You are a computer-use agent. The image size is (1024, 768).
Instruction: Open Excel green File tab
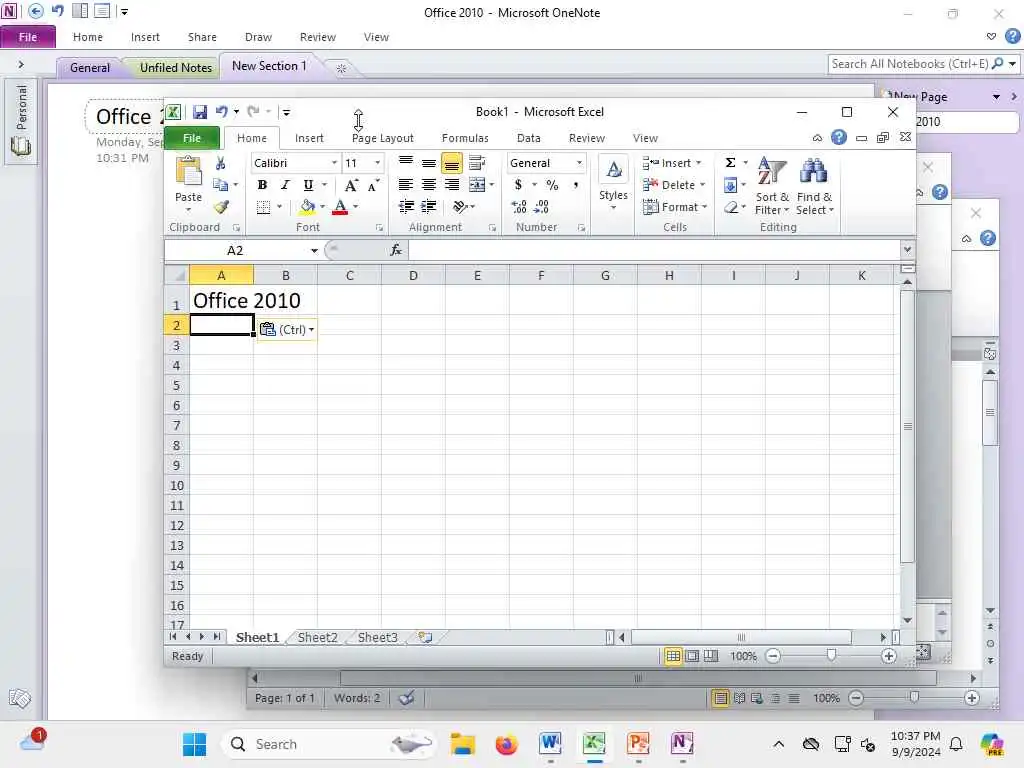click(192, 138)
